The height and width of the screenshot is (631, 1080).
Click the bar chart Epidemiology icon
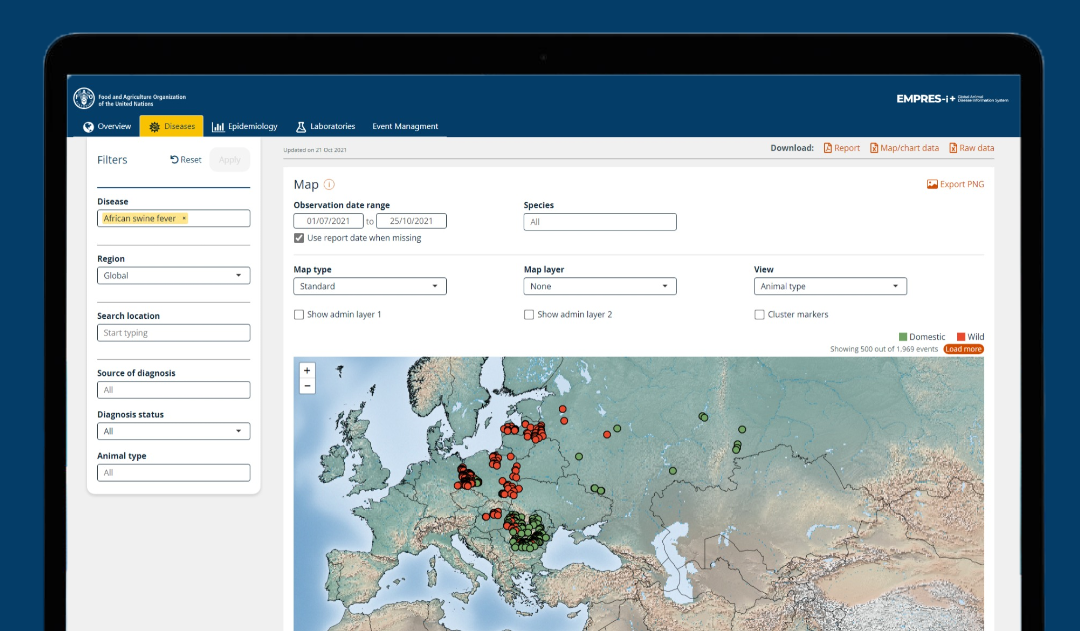[218, 127]
